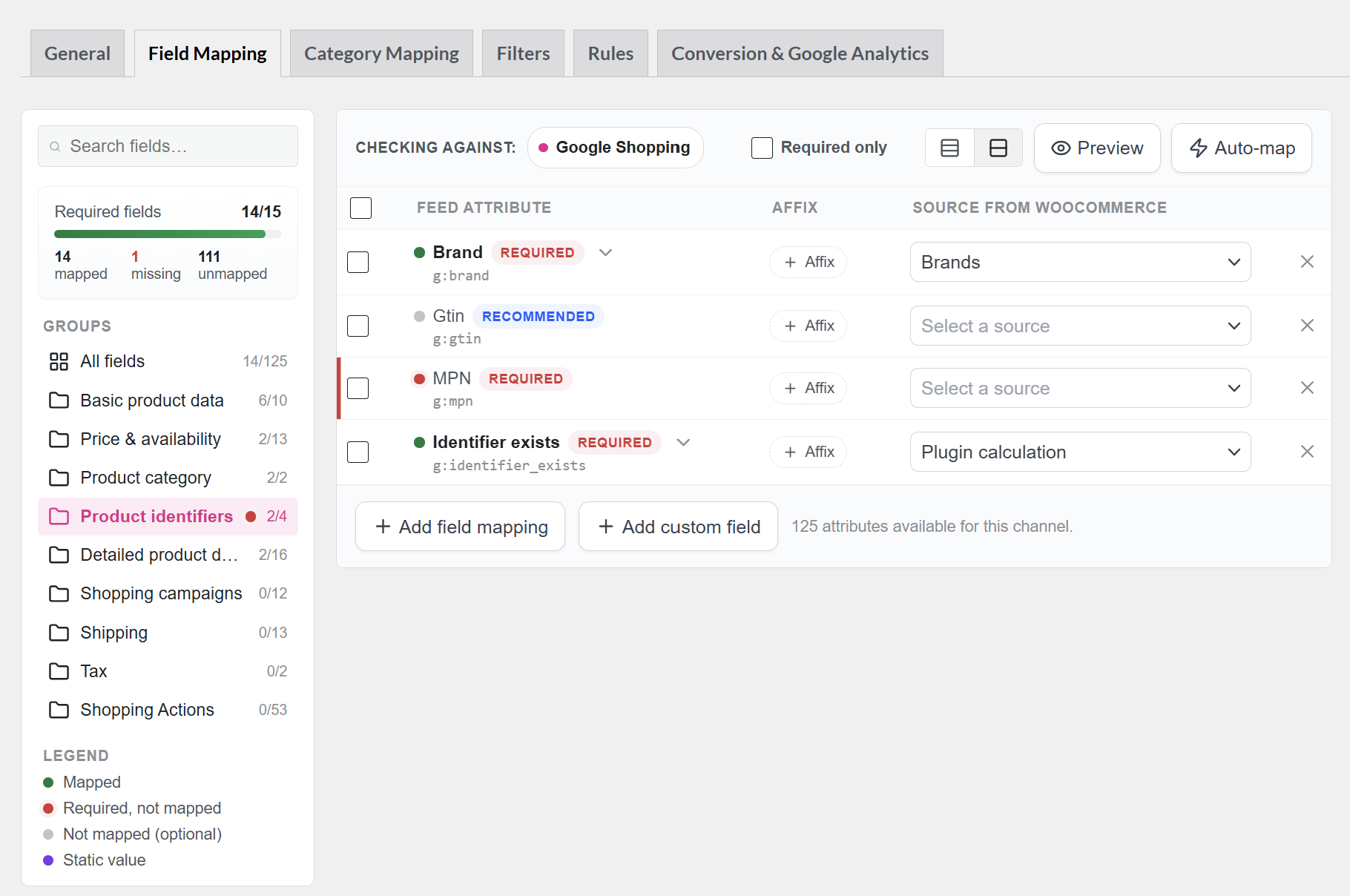Check the MPN row checkbox
Image resolution: width=1350 pixels, height=896 pixels.
pyautogui.click(x=358, y=388)
